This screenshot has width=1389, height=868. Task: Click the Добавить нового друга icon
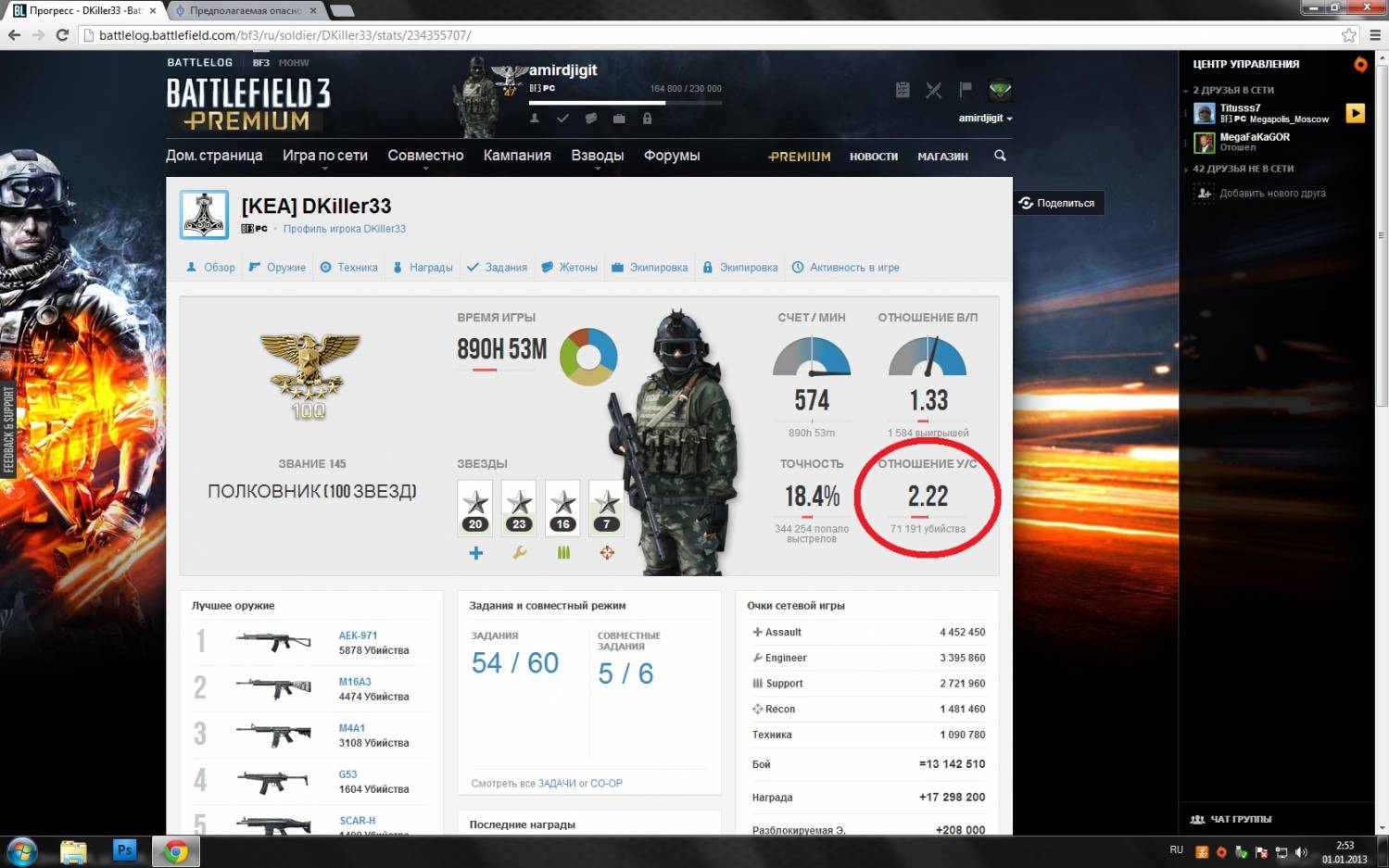click(x=1204, y=194)
